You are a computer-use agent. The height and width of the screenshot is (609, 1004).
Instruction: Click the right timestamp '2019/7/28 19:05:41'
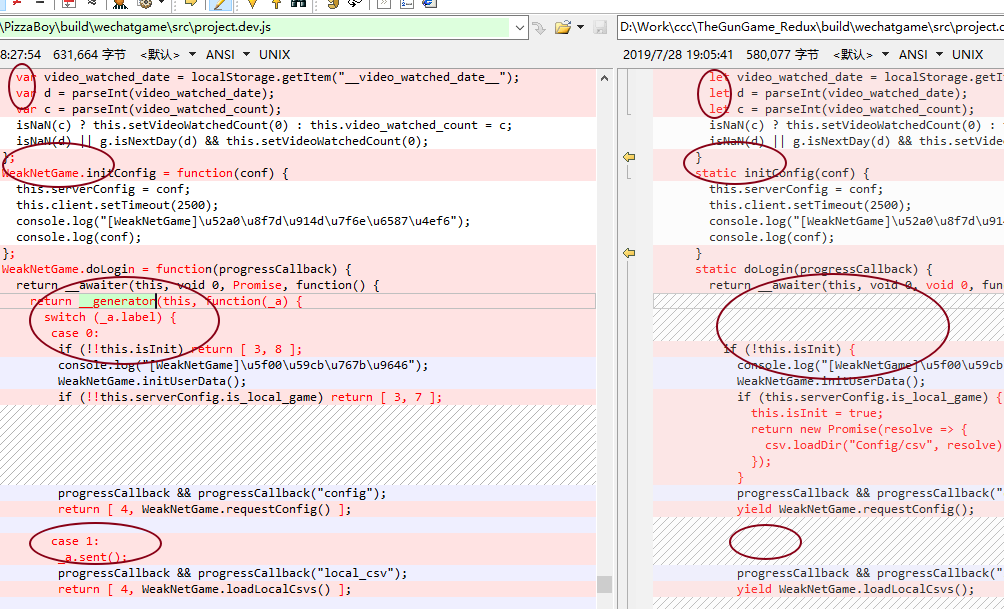point(678,54)
